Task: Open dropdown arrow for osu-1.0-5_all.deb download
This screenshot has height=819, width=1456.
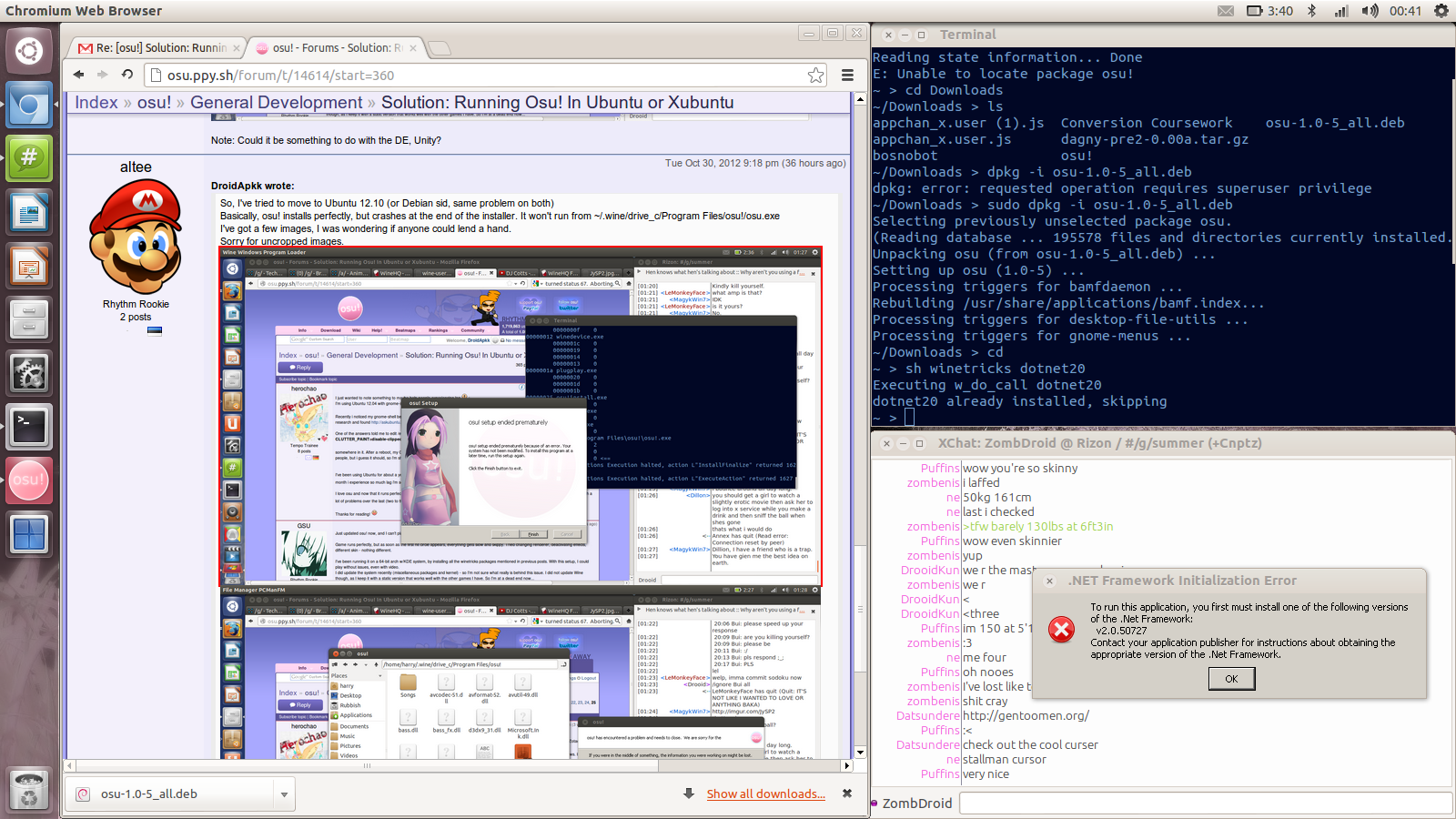Action: pos(284,794)
